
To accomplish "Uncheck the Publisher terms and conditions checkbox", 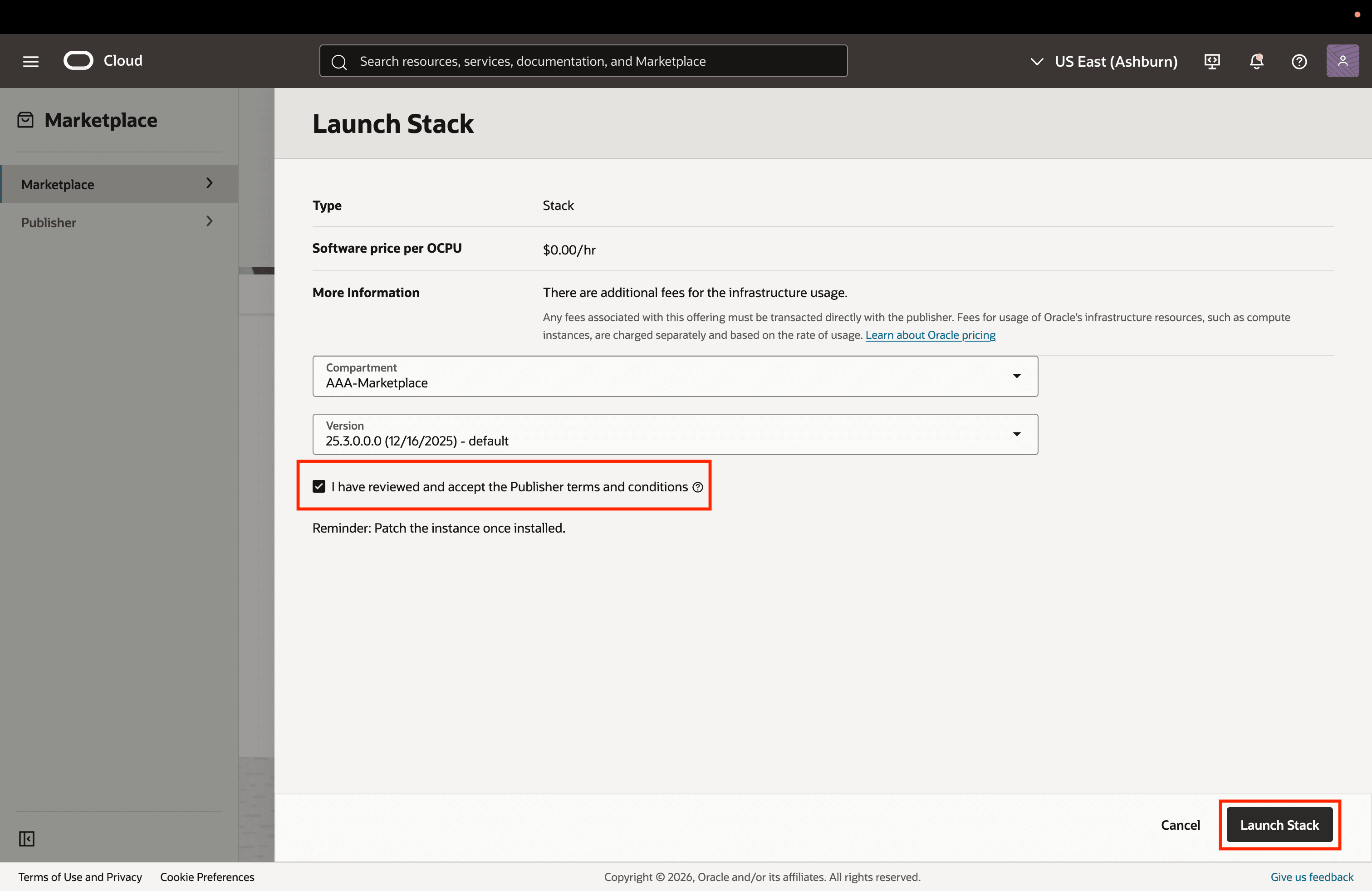I will tap(319, 486).
